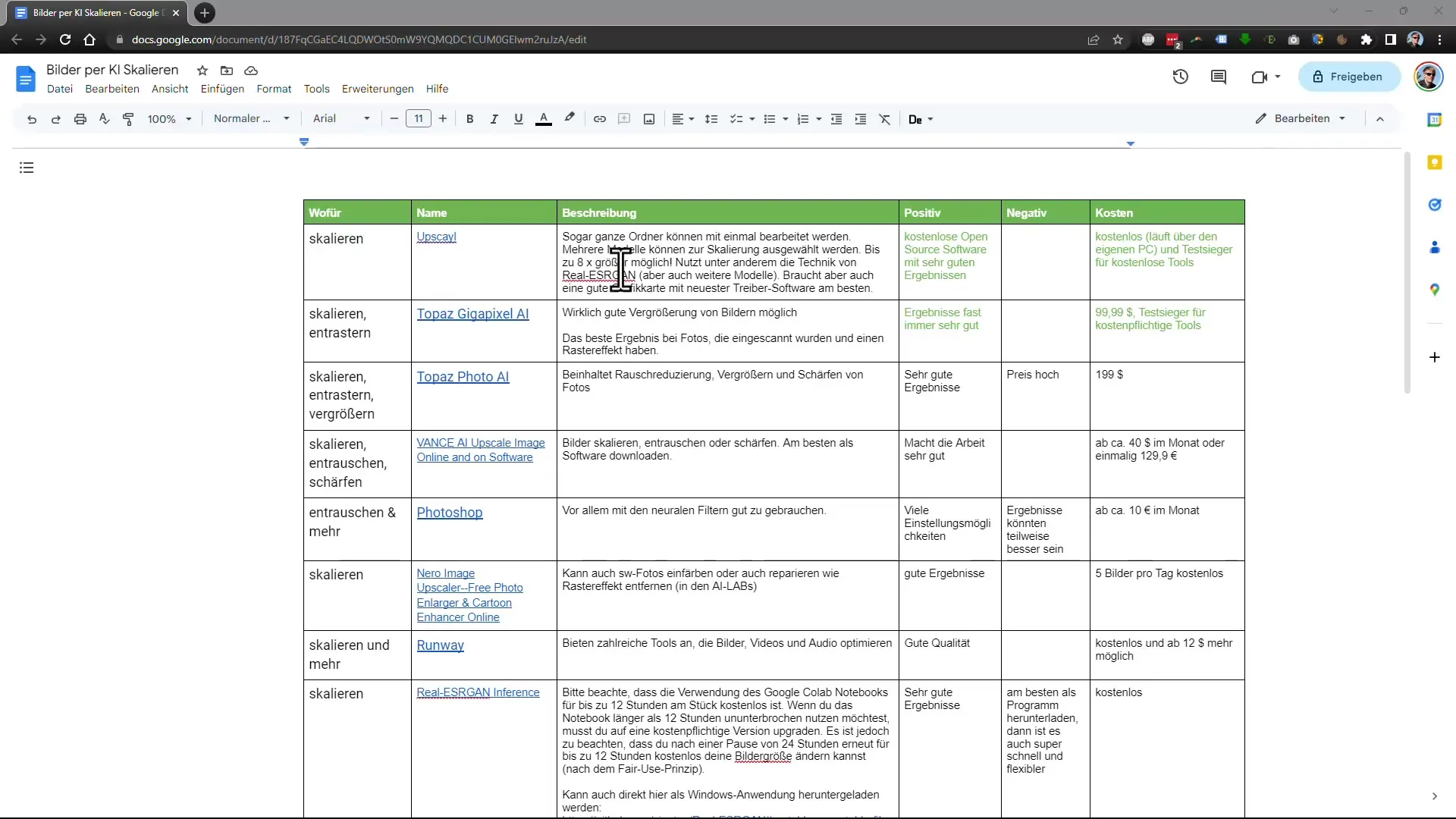Click the Topaz Gigapixel AI link
1456x819 pixels.
click(473, 313)
